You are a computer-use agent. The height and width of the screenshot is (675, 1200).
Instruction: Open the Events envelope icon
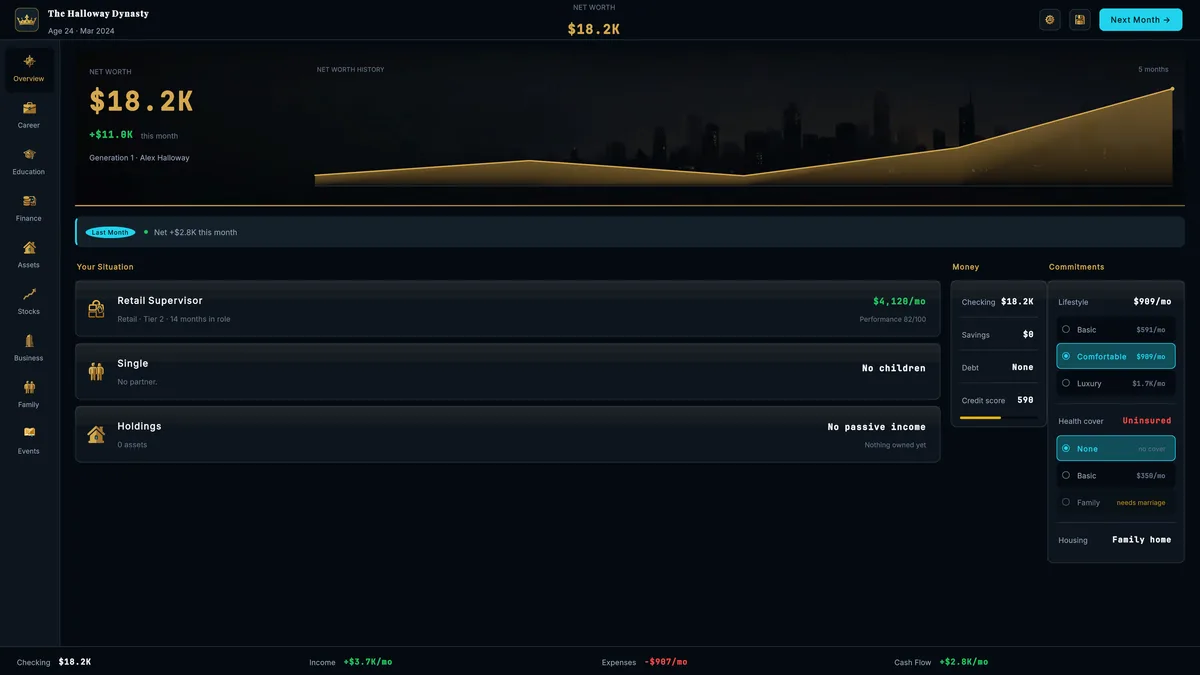(x=29, y=432)
